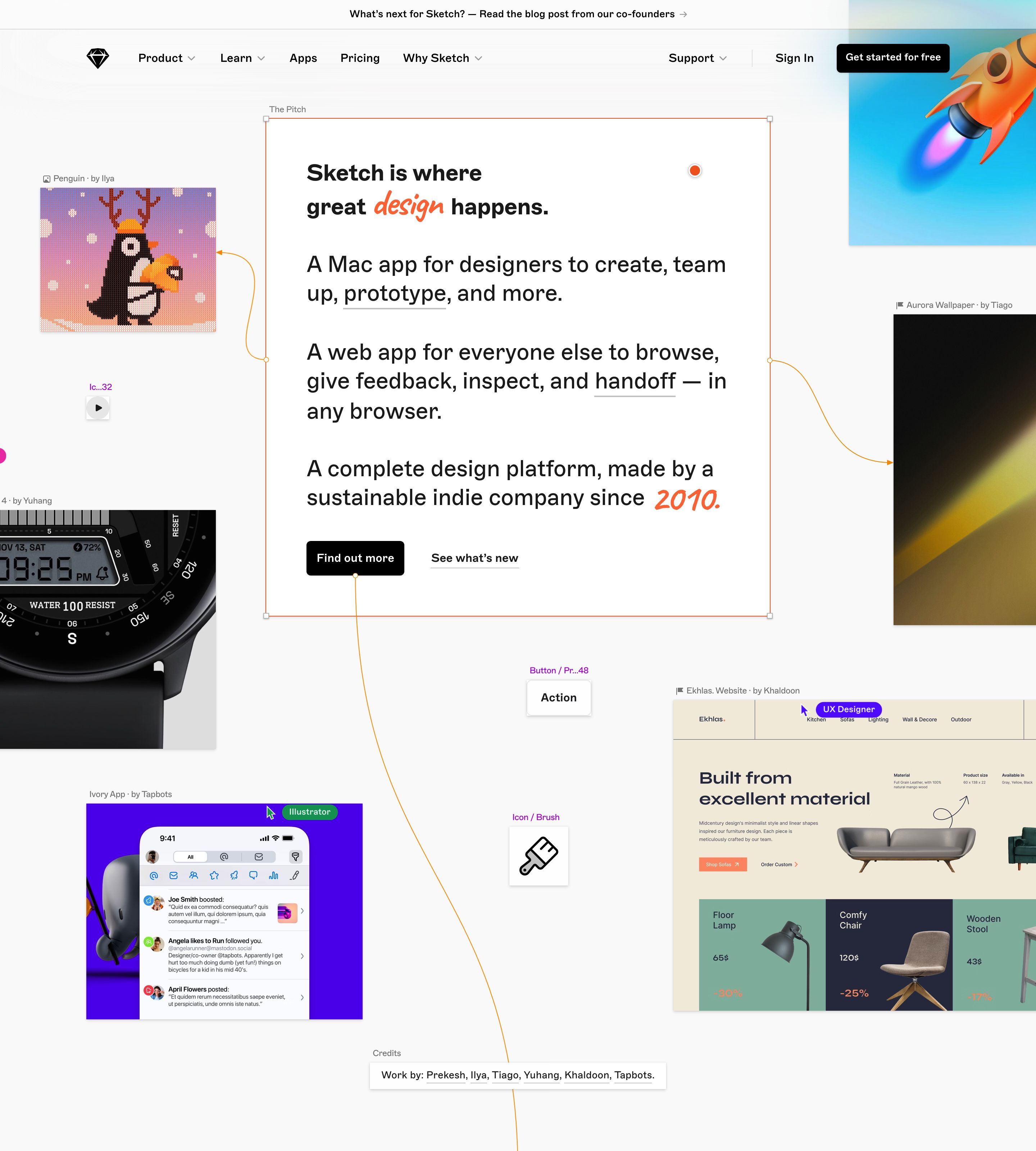Go to the Apps menu item

(x=303, y=58)
